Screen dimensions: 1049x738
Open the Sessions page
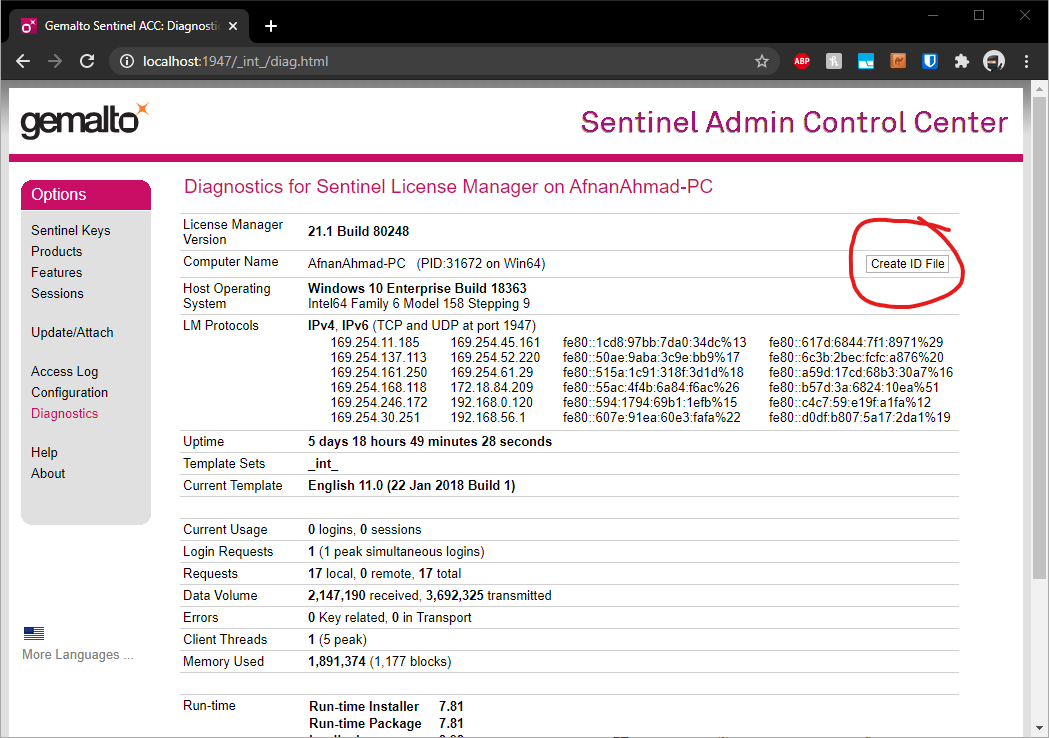(57, 293)
